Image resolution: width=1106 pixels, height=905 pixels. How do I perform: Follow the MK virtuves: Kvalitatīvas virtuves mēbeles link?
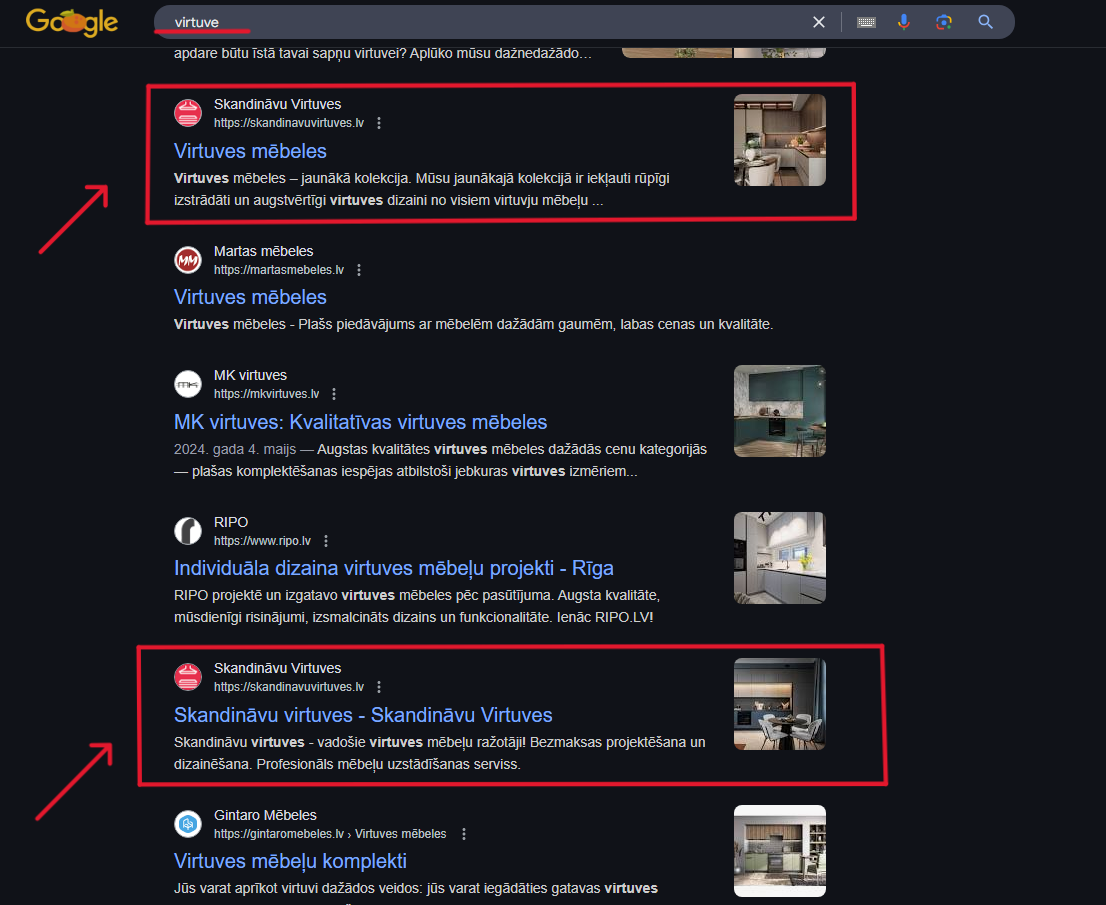click(x=361, y=422)
